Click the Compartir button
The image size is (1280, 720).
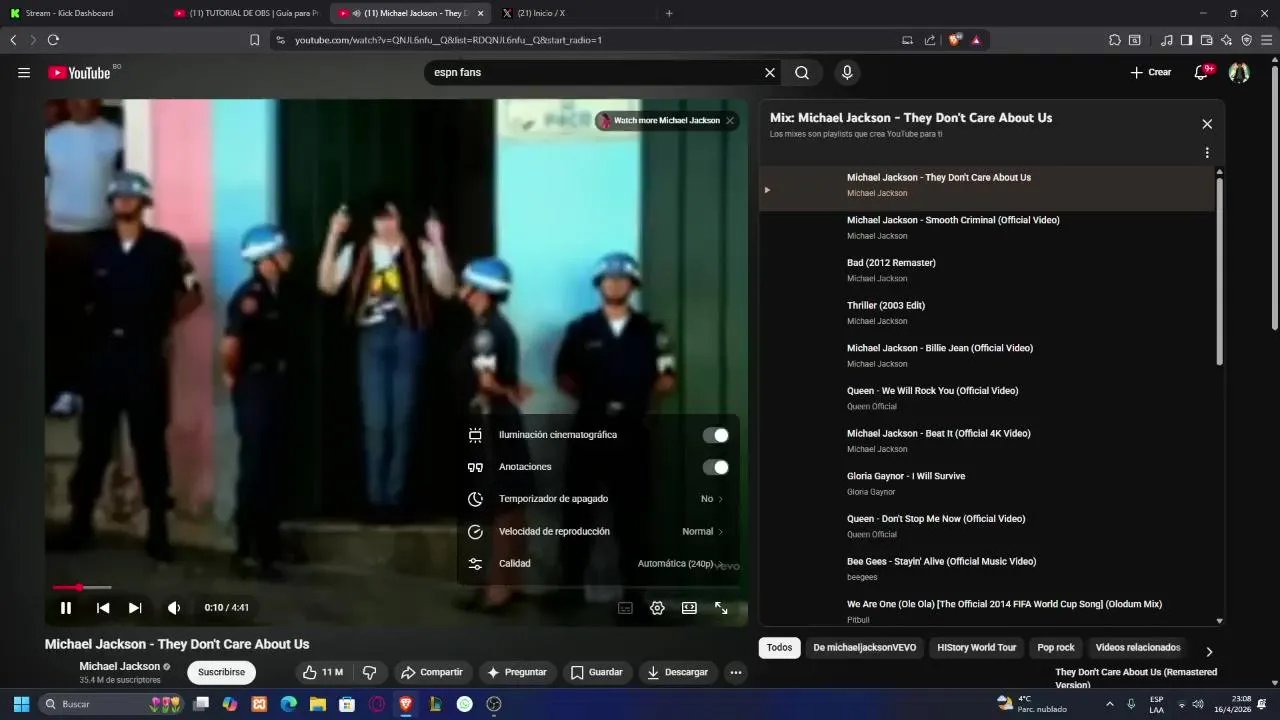coord(431,672)
